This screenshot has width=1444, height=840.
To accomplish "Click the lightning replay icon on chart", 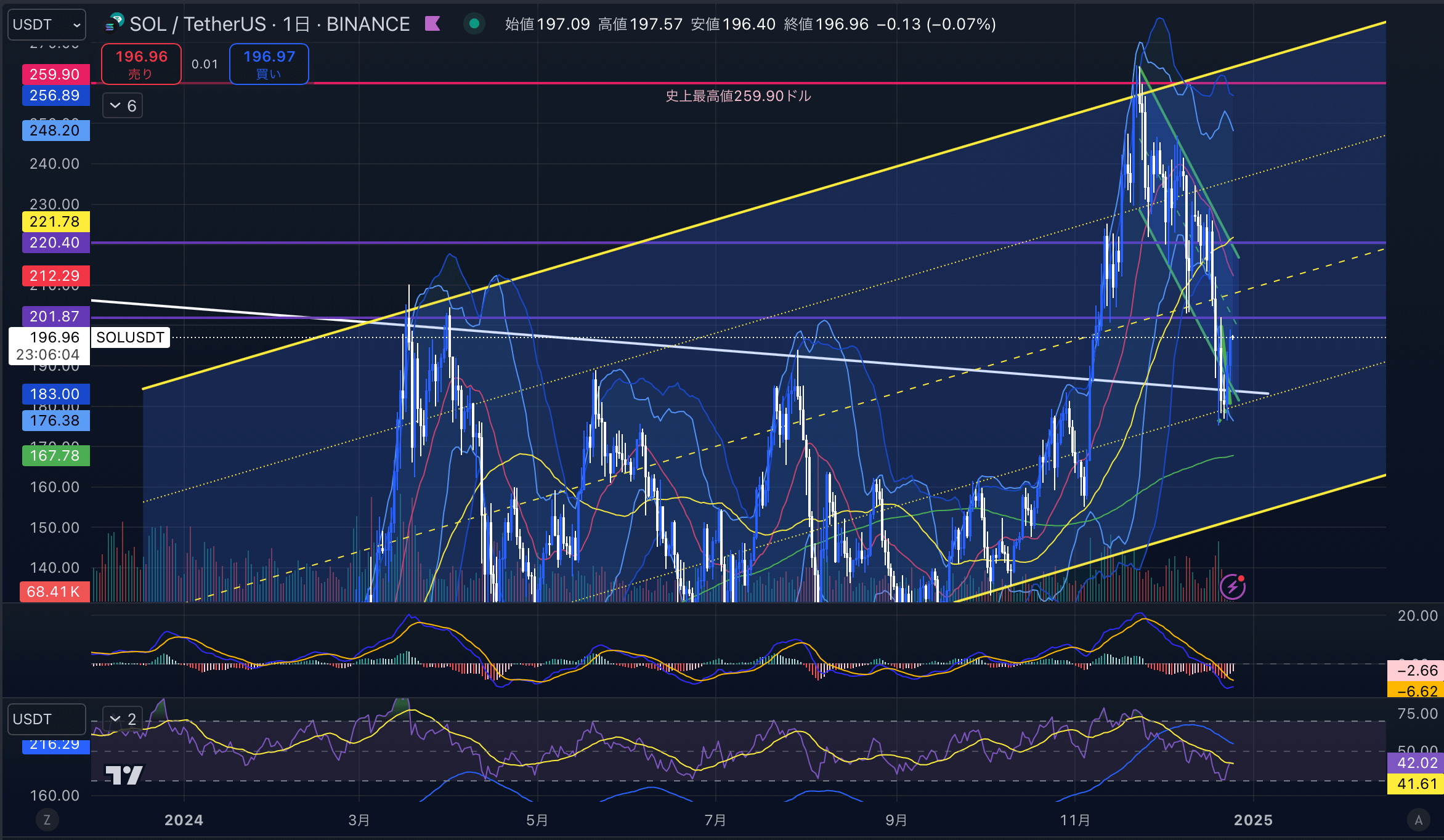I will point(1233,586).
